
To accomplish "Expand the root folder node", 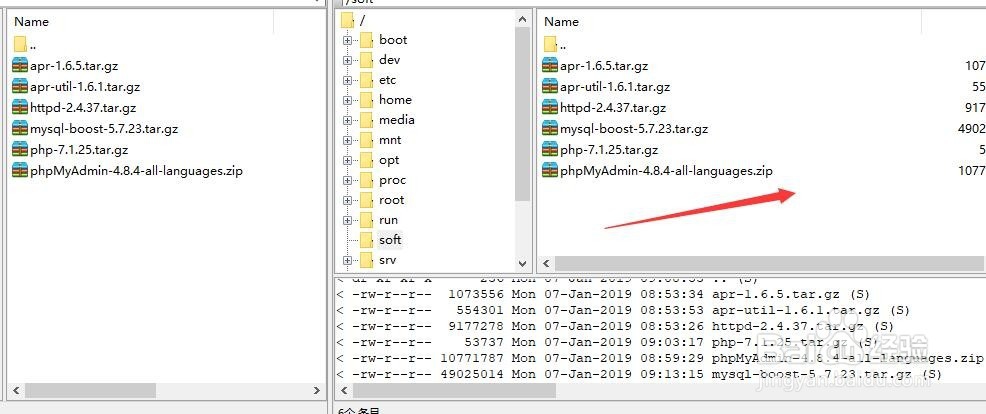I will (347, 201).
